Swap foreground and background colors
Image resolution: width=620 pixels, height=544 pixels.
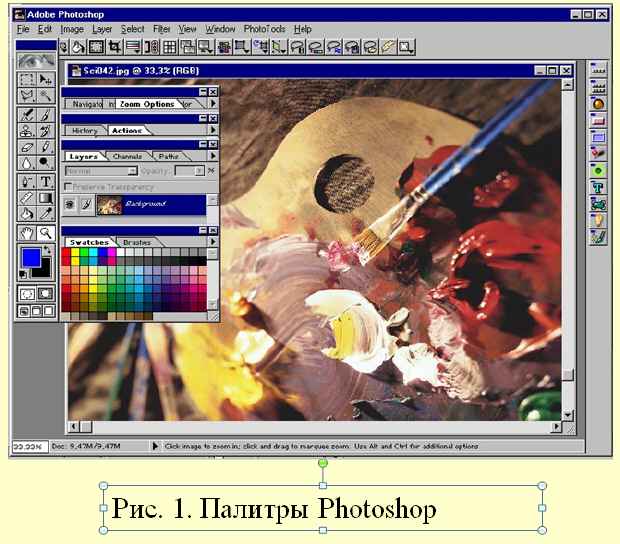[x=47, y=250]
